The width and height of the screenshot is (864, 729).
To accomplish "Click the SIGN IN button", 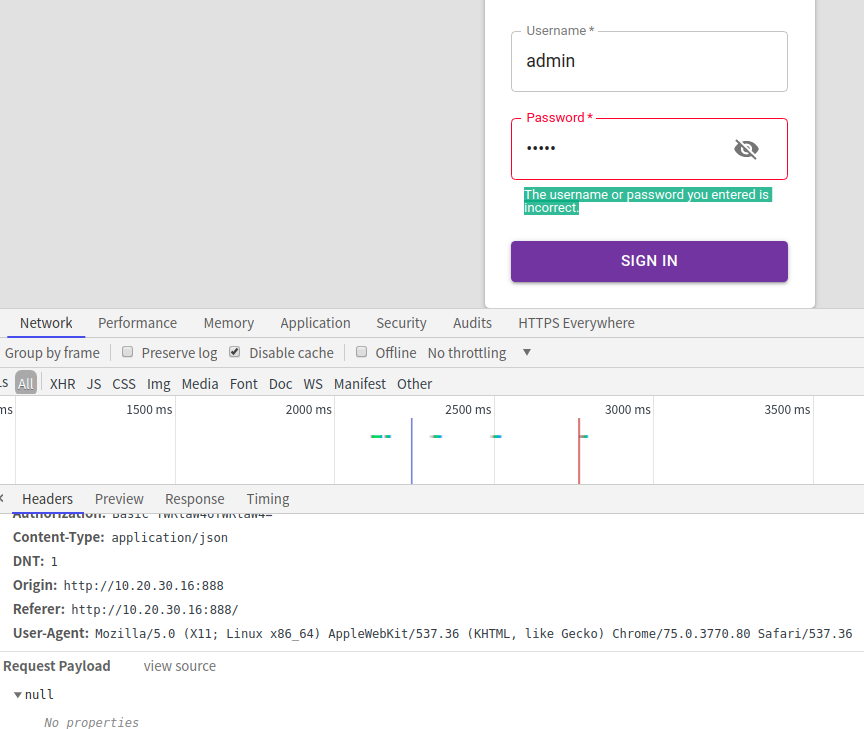I will [x=648, y=260].
